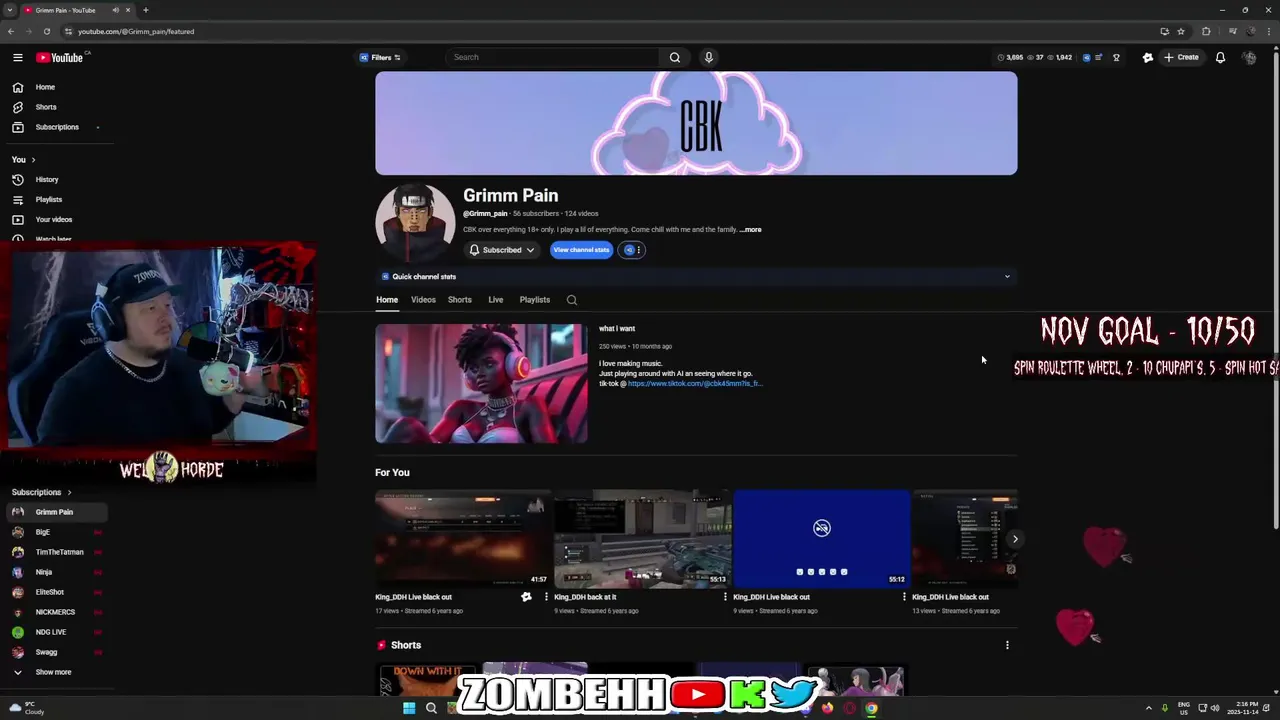Open Chrome tab search dropdown
Image resolution: width=1280 pixels, height=720 pixels.
tap(10, 10)
